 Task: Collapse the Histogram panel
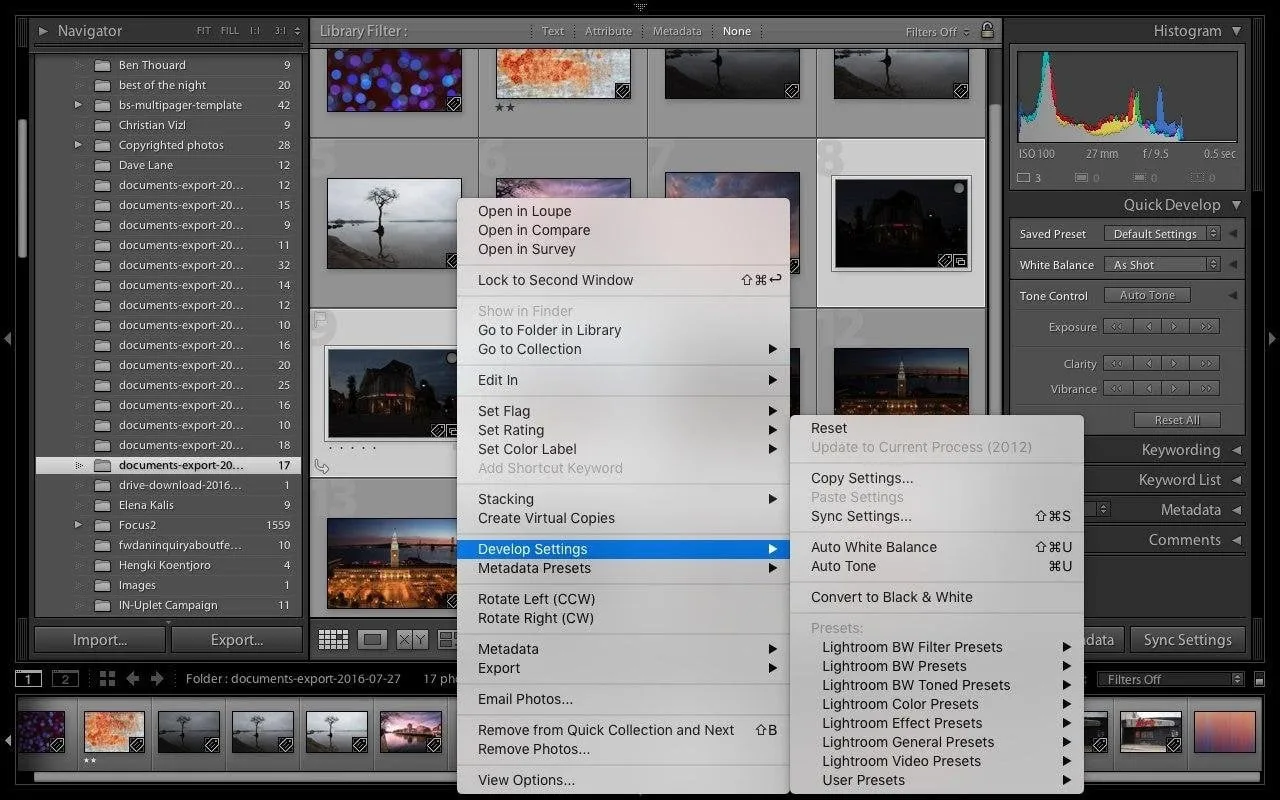(x=1237, y=31)
